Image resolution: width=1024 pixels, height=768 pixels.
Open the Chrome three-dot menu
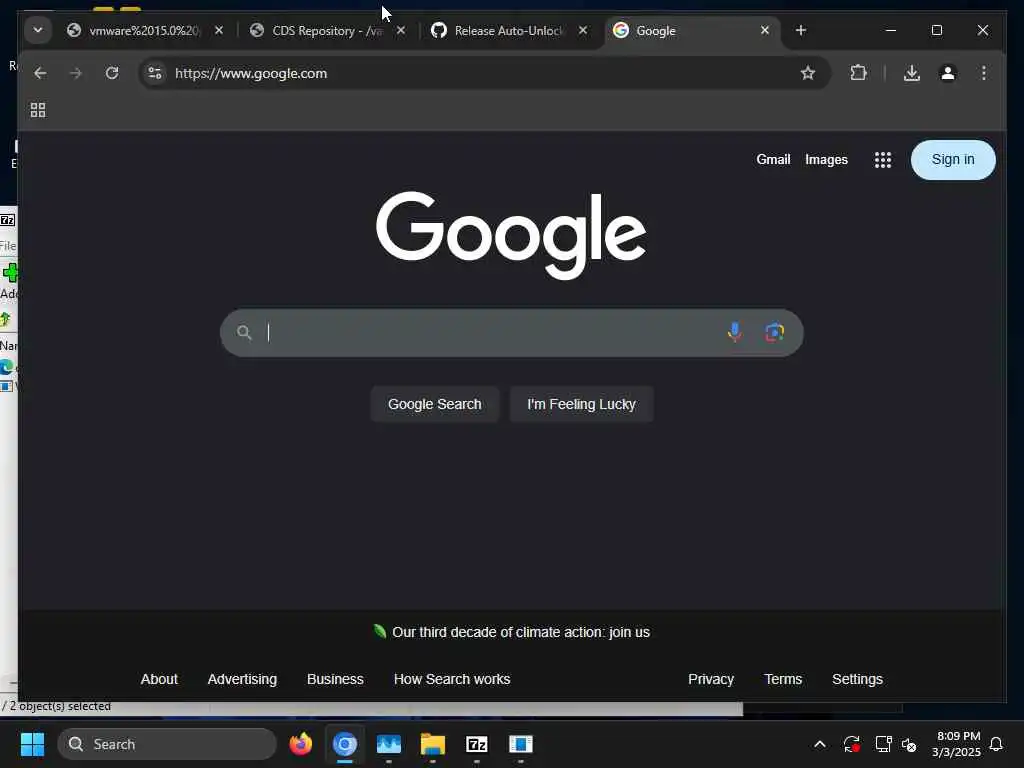point(984,73)
